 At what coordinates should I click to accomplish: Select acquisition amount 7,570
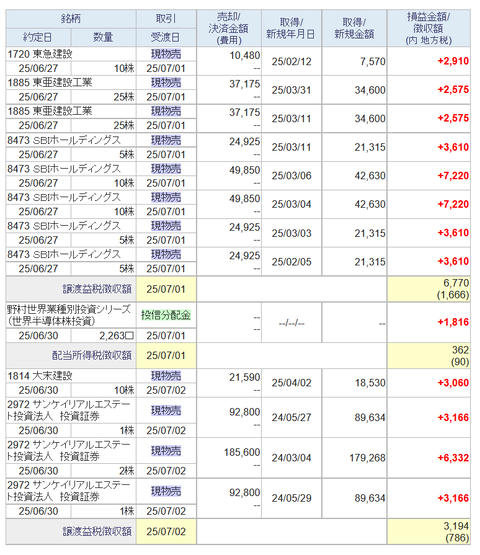click(372, 62)
